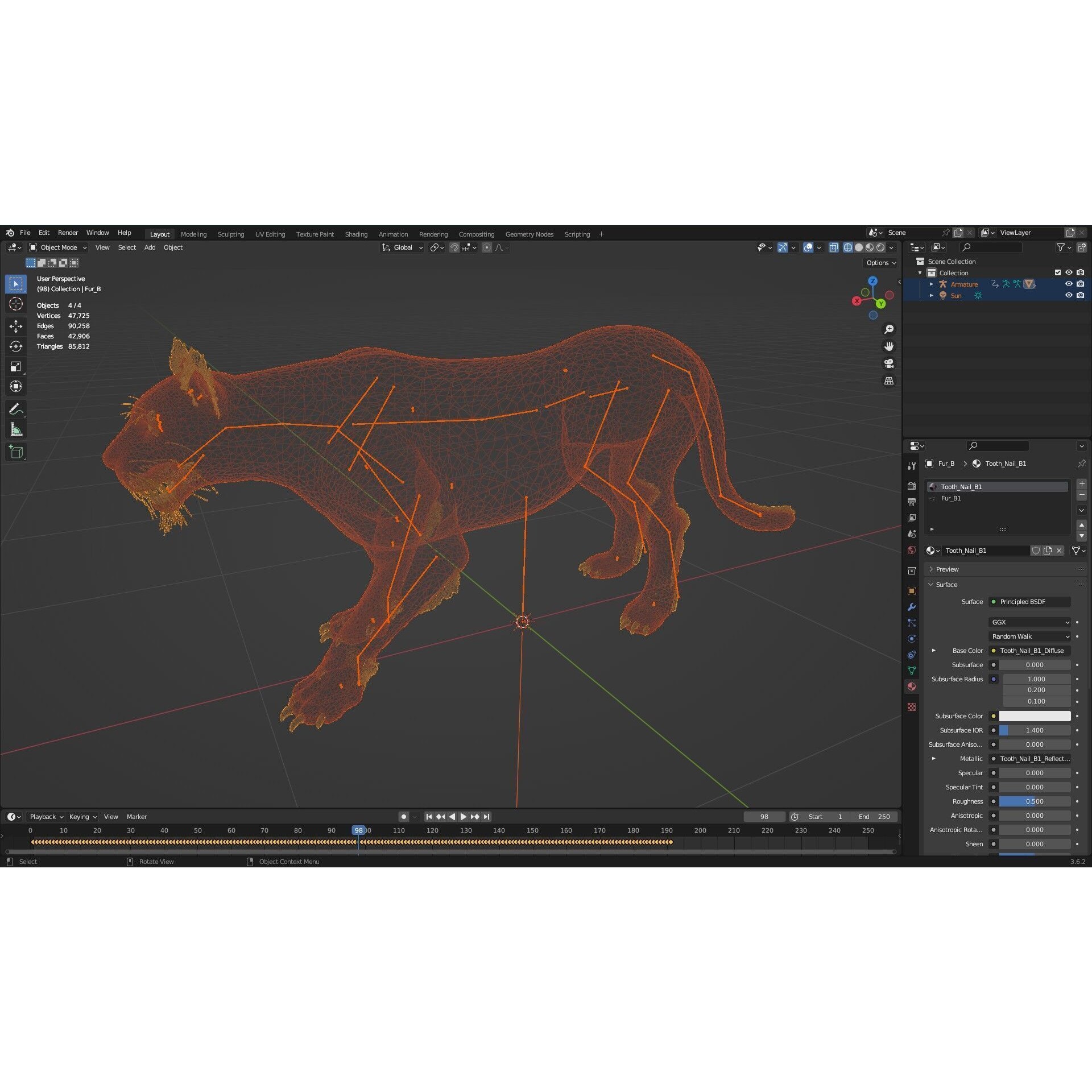Enable the fake user shield for Tooth_Nail_B1

tap(1036, 551)
